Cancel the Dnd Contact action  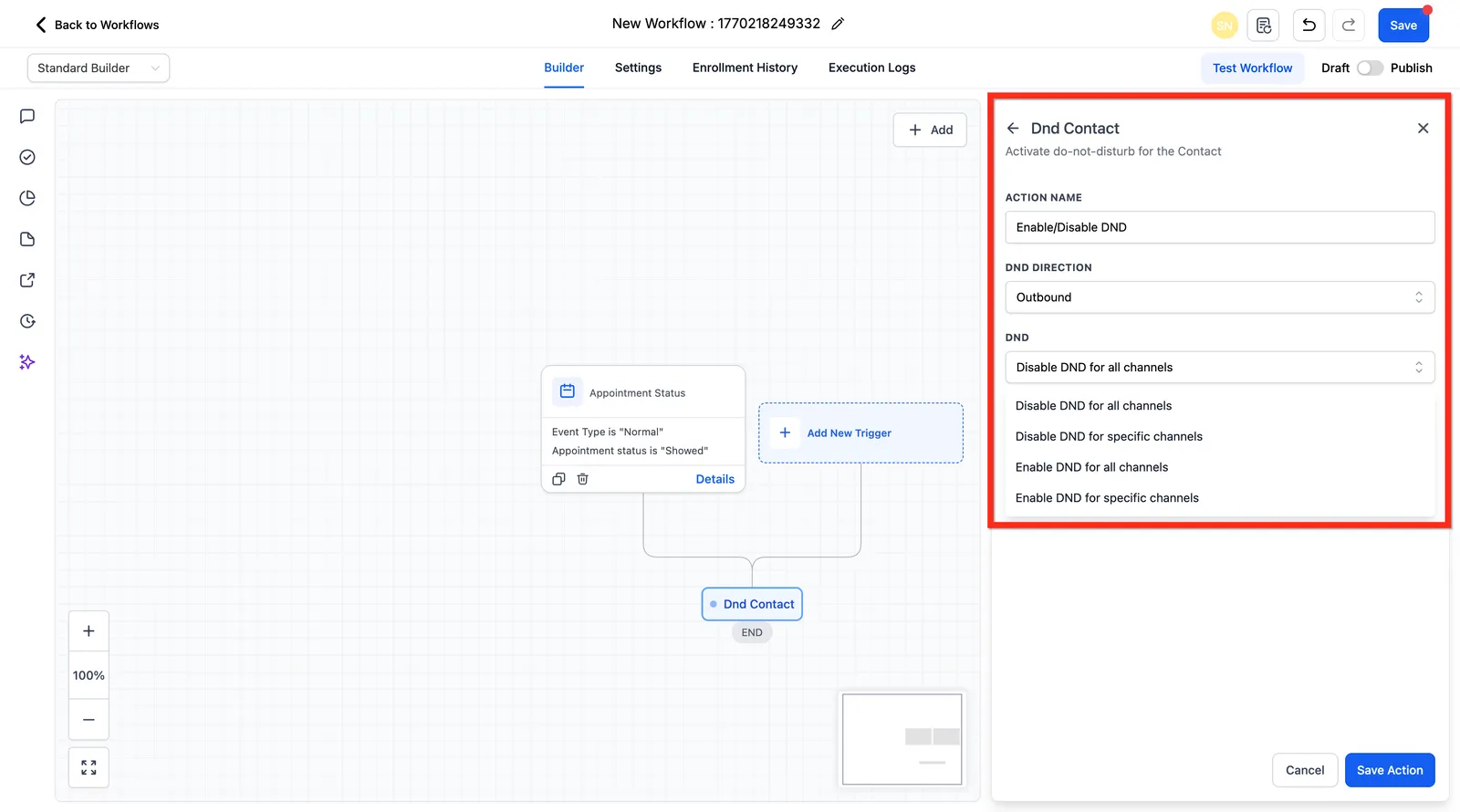(x=1304, y=770)
